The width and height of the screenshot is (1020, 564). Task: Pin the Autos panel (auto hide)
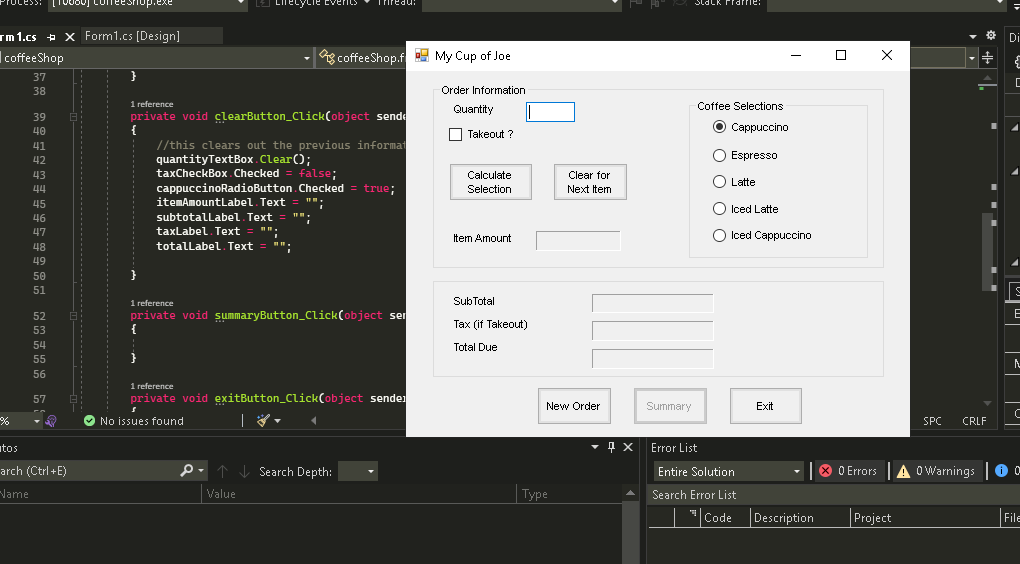[x=611, y=447]
